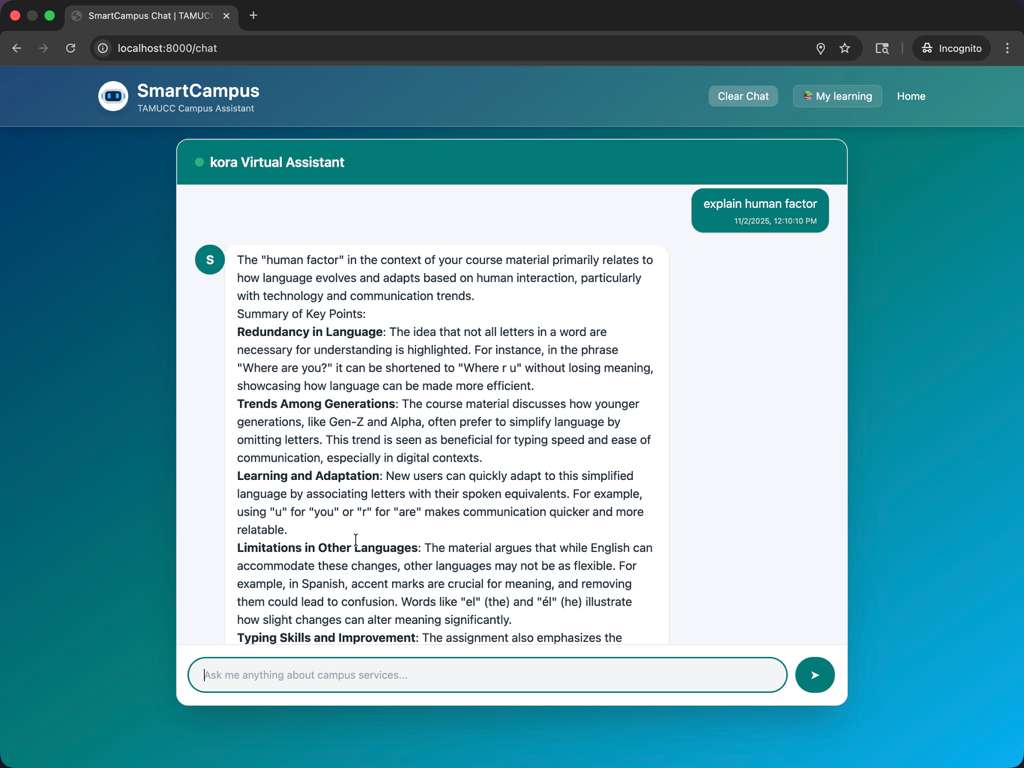Click the 'Redundancy in Language' heading

pyautogui.click(x=310, y=332)
